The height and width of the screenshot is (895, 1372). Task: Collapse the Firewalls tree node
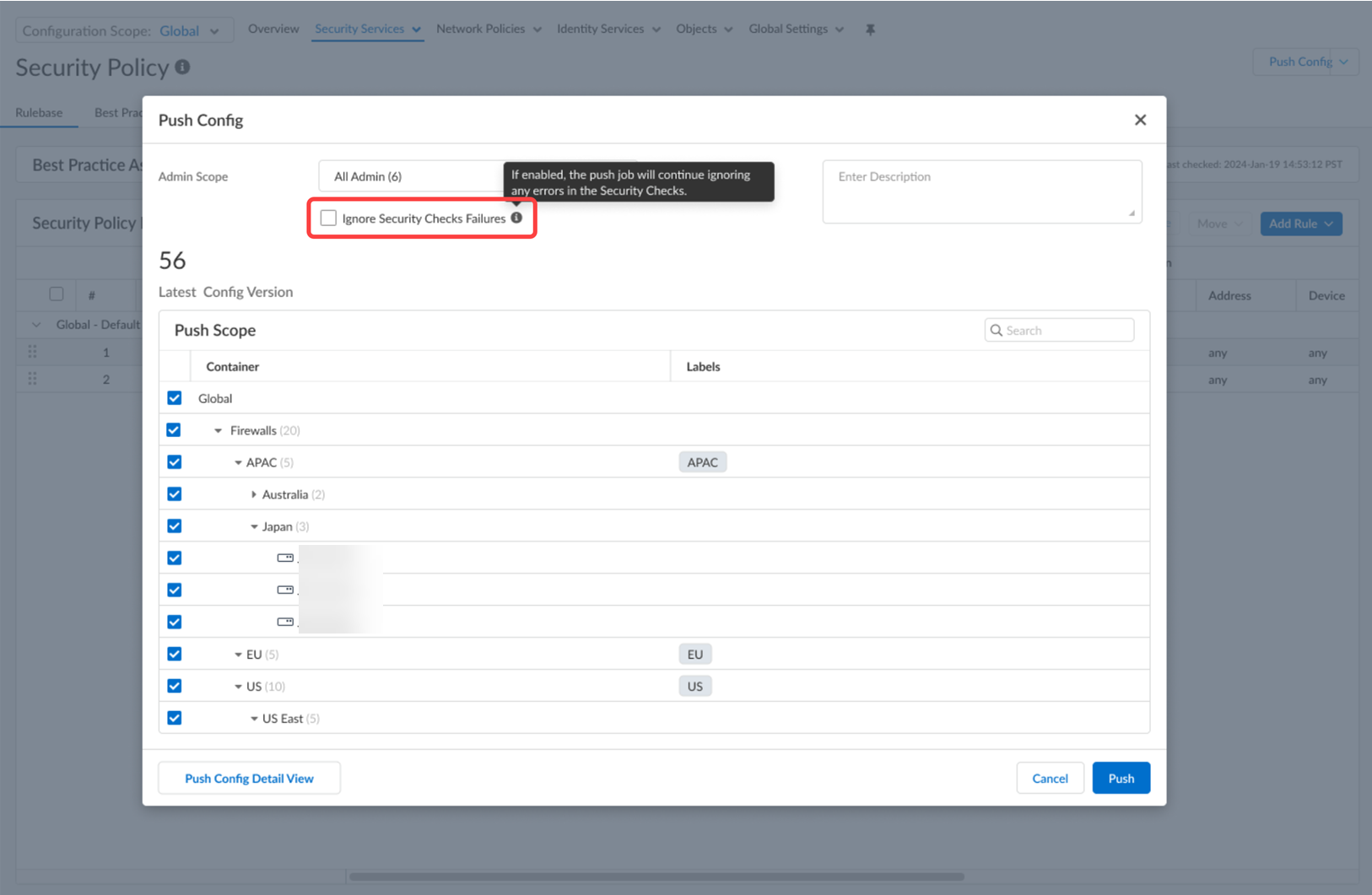tap(218, 430)
